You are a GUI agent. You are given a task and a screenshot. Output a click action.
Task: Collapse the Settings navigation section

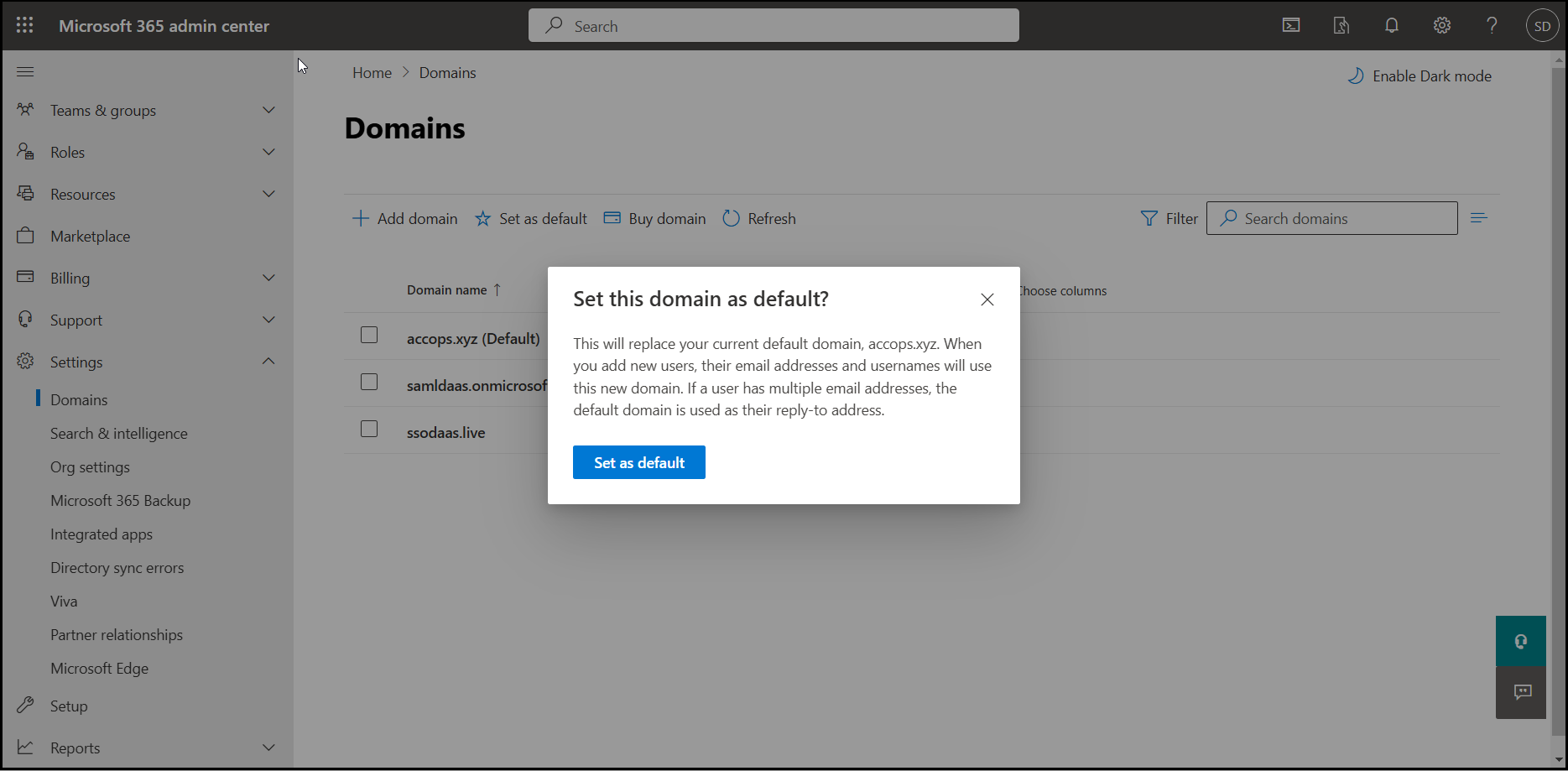click(x=268, y=362)
